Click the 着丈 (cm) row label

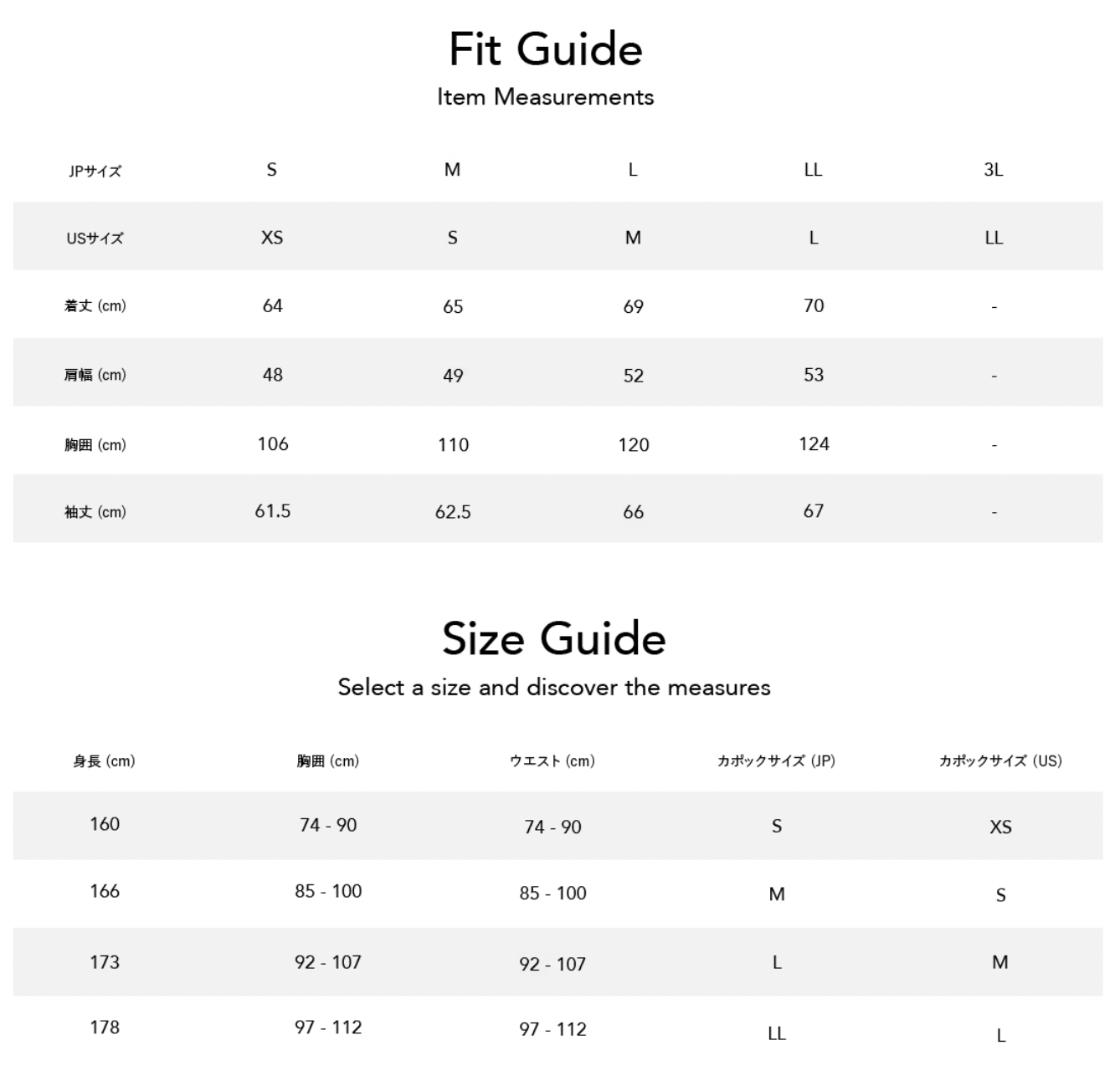(x=95, y=306)
